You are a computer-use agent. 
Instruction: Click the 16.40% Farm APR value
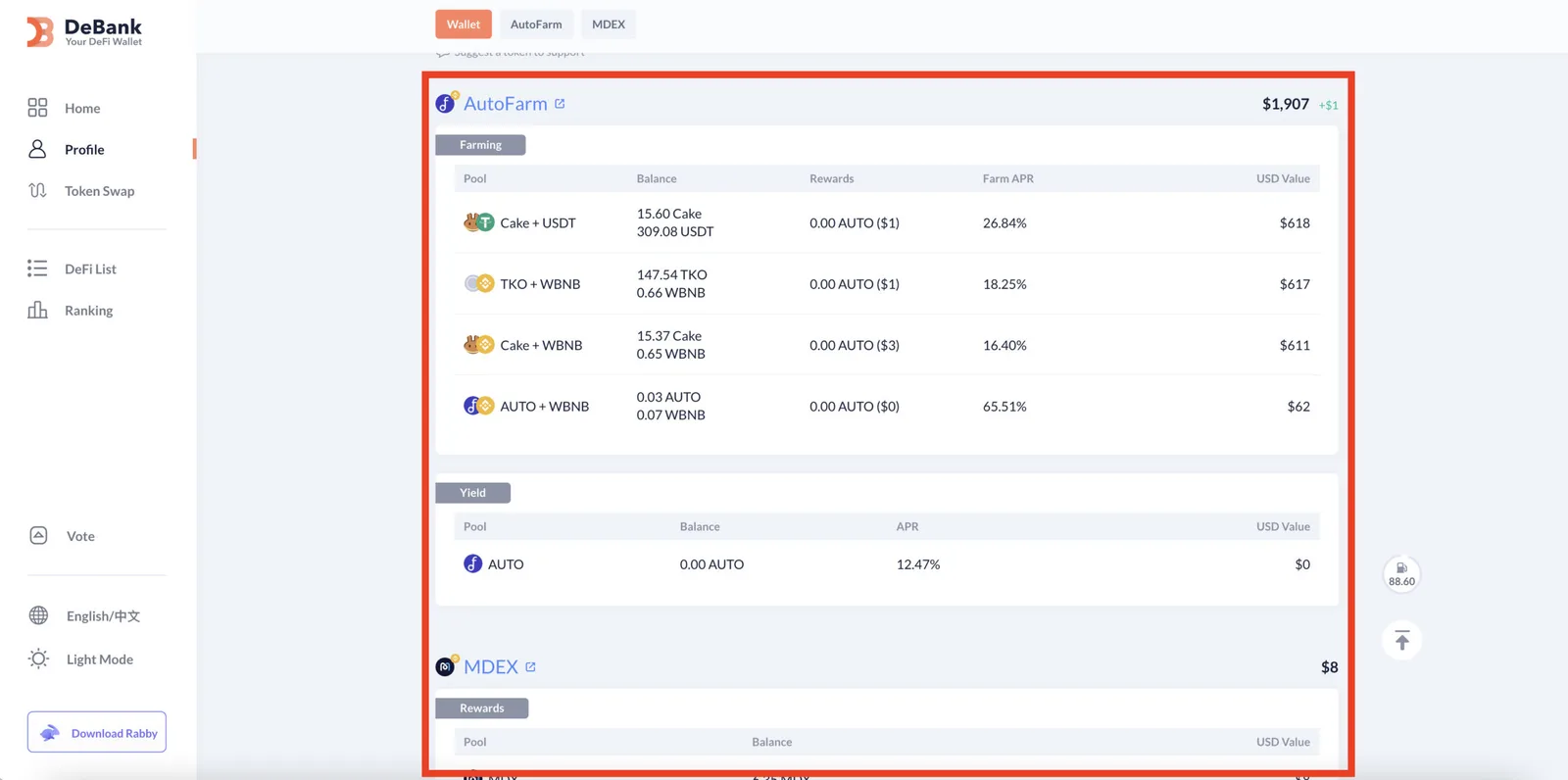[x=1004, y=345]
